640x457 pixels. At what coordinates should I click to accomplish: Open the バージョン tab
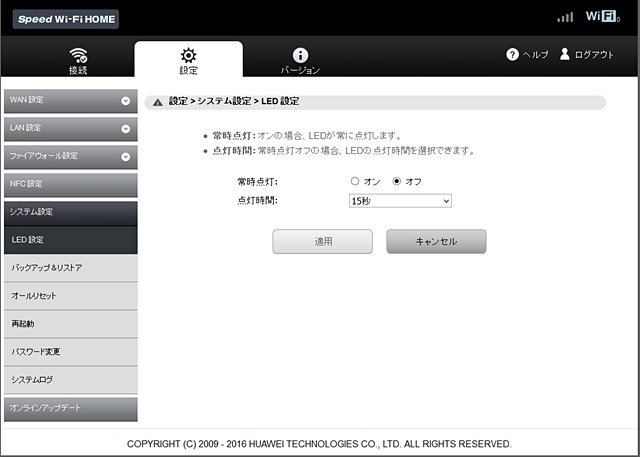[x=300, y=61]
